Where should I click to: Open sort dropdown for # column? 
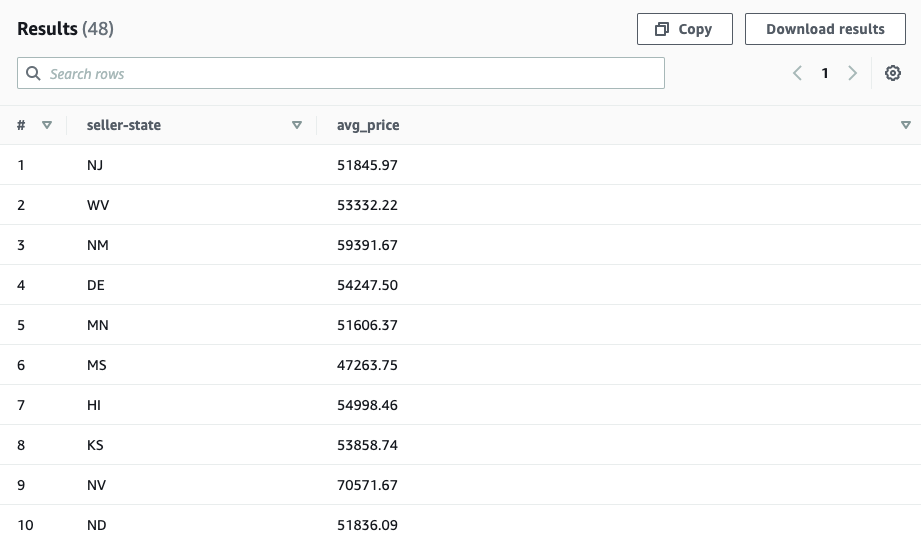47,125
